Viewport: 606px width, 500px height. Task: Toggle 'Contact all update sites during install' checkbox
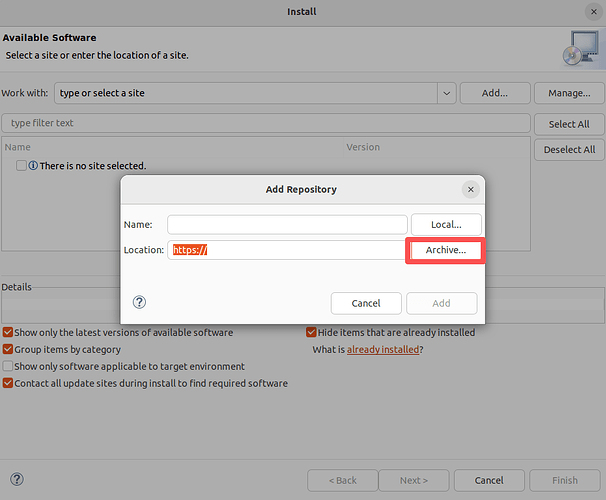tap(8, 383)
